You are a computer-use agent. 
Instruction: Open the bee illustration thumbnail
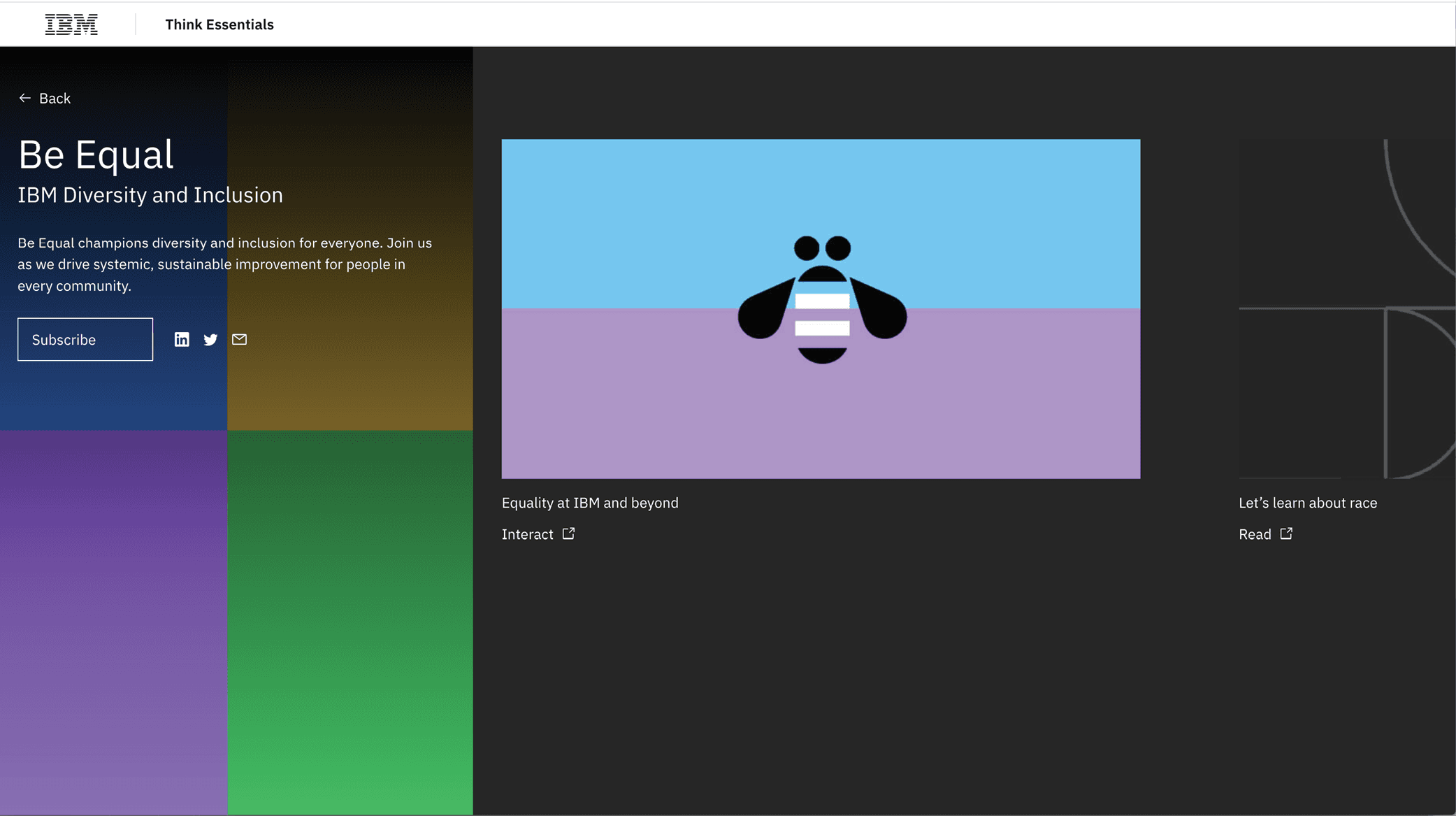click(821, 308)
